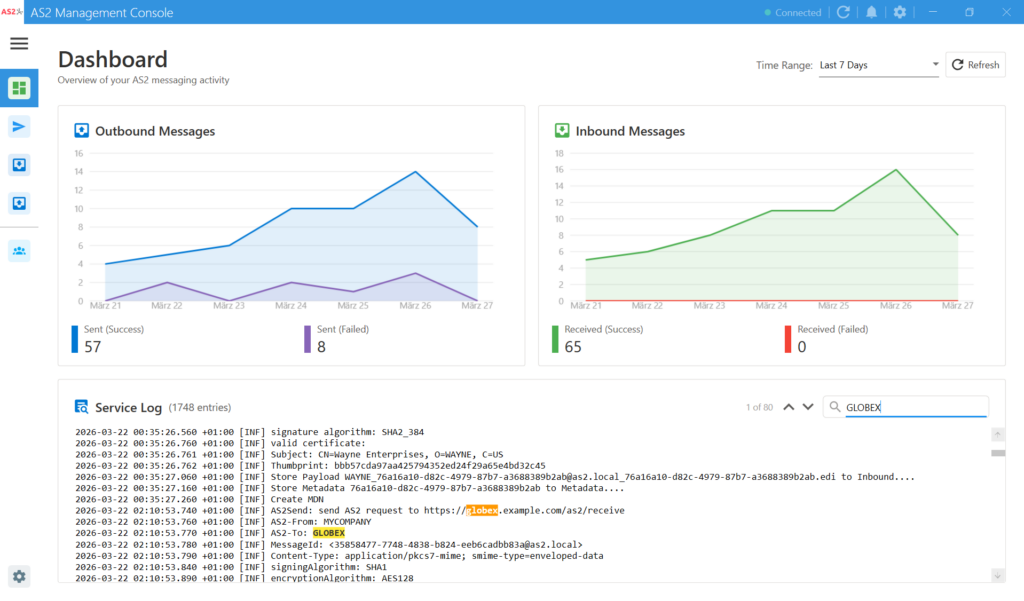Image resolution: width=1024 pixels, height=601 pixels.
Task: Click the Service Log scrollbar down arrow
Action: click(997, 575)
